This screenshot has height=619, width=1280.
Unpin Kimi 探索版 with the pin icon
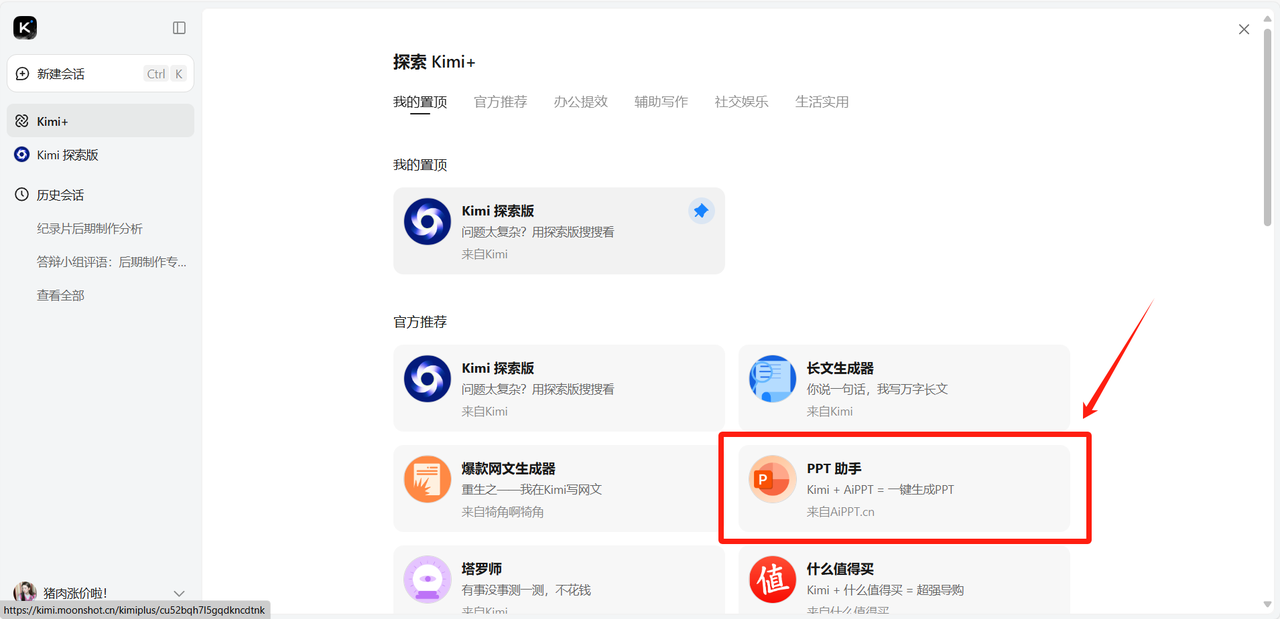coord(701,211)
